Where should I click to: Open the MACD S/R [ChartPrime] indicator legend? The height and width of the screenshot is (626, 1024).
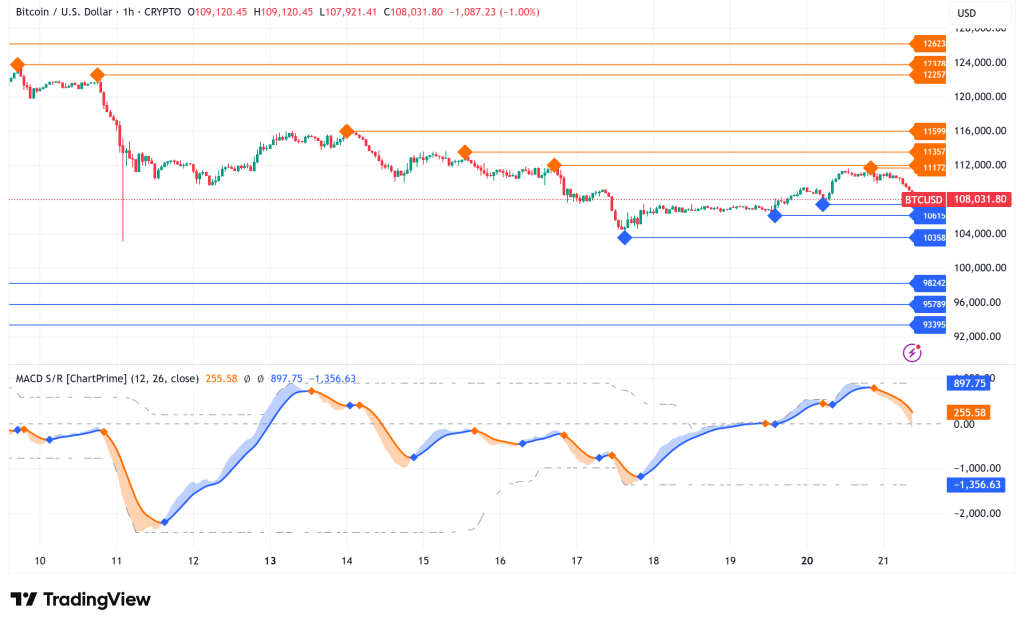coord(76,379)
